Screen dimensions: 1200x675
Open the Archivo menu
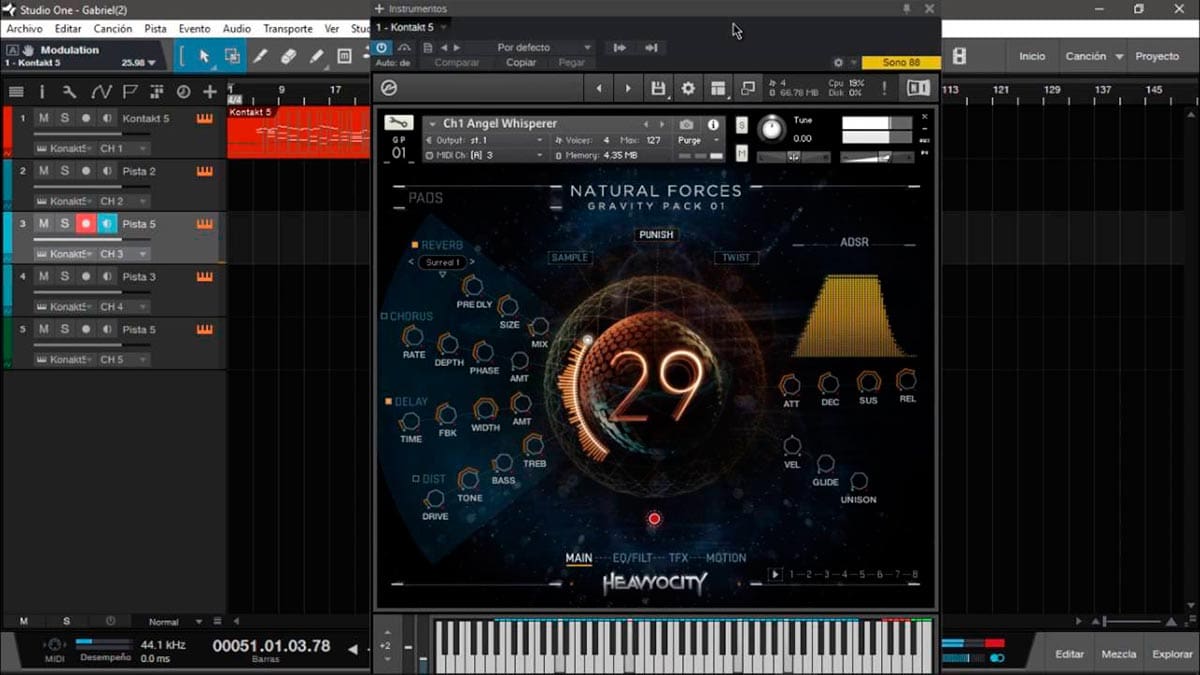pos(25,29)
